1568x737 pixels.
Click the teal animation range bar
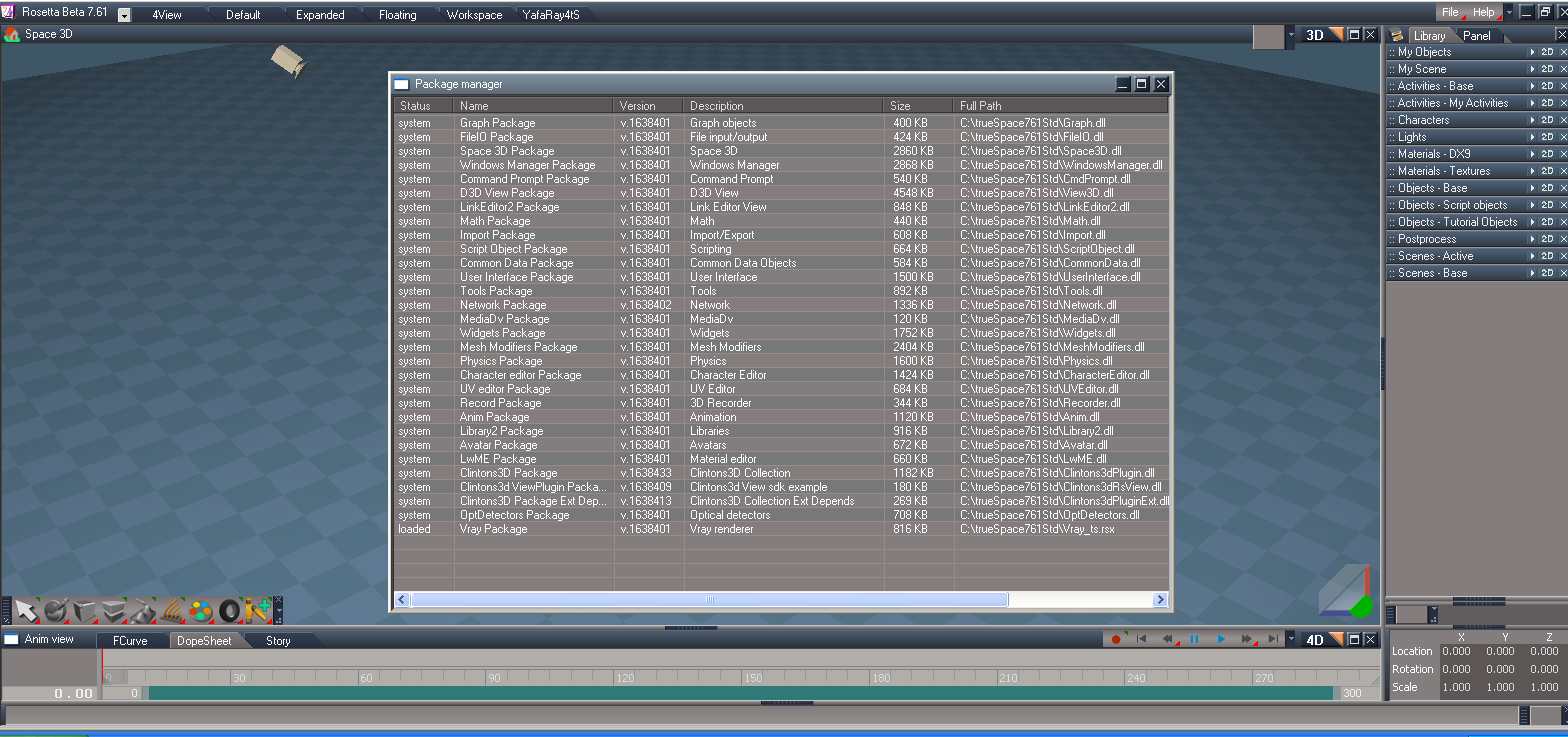click(741, 693)
